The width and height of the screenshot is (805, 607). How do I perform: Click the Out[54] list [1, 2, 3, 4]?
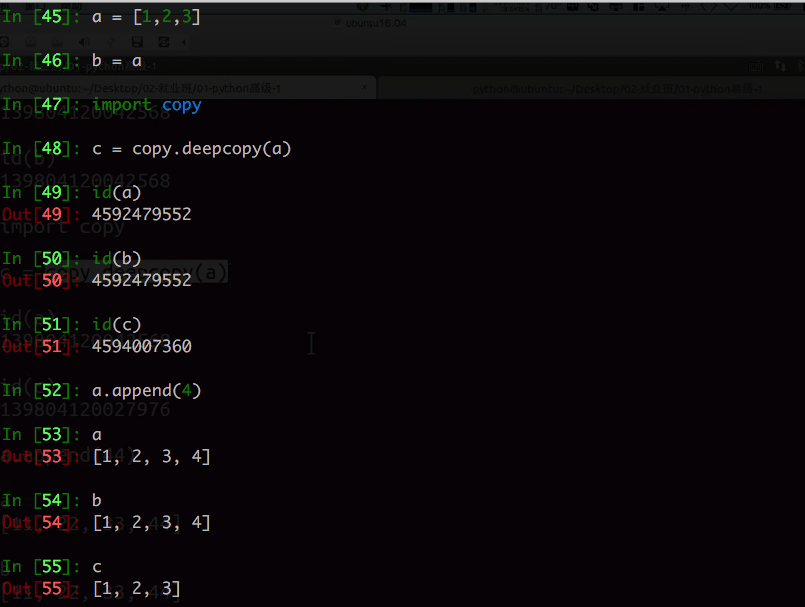151,523
